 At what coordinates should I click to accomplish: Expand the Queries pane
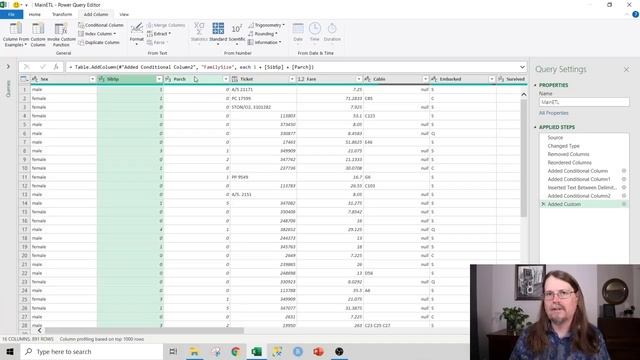click(x=8, y=66)
